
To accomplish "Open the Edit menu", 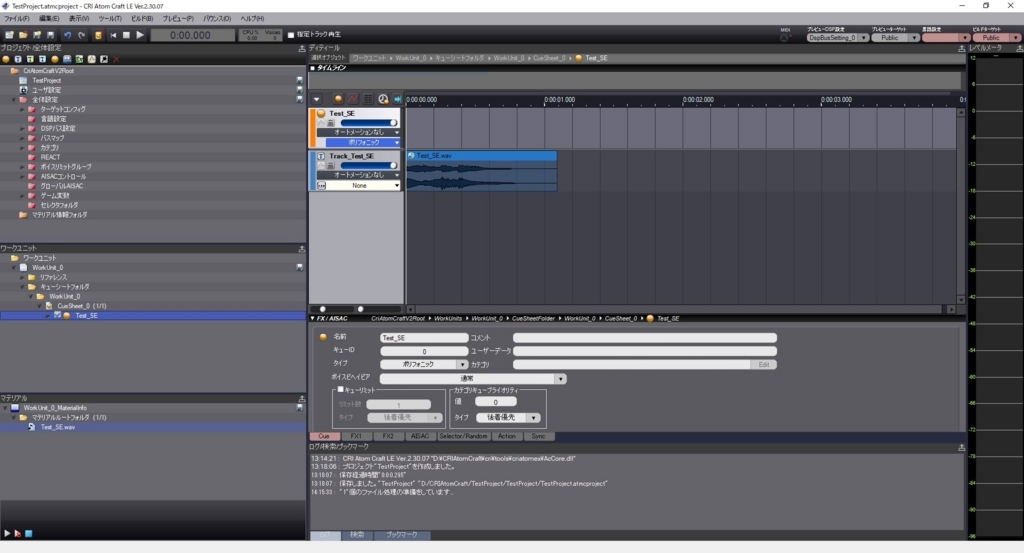I will [x=48, y=19].
